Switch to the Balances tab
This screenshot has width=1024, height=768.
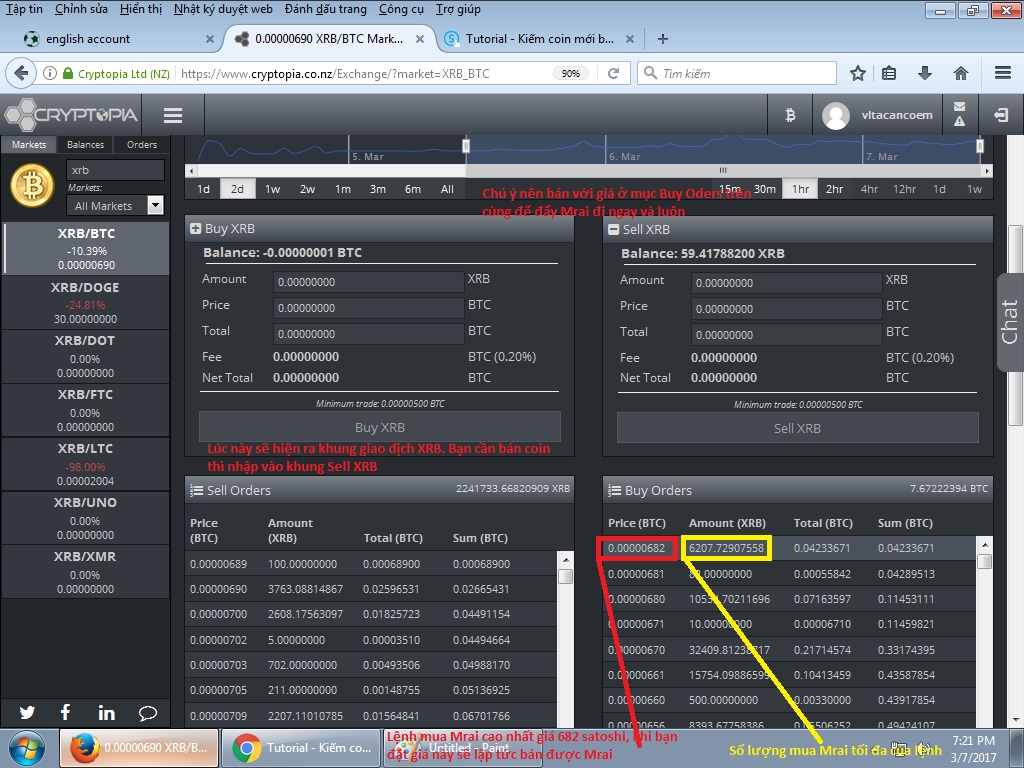tap(86, 144)
